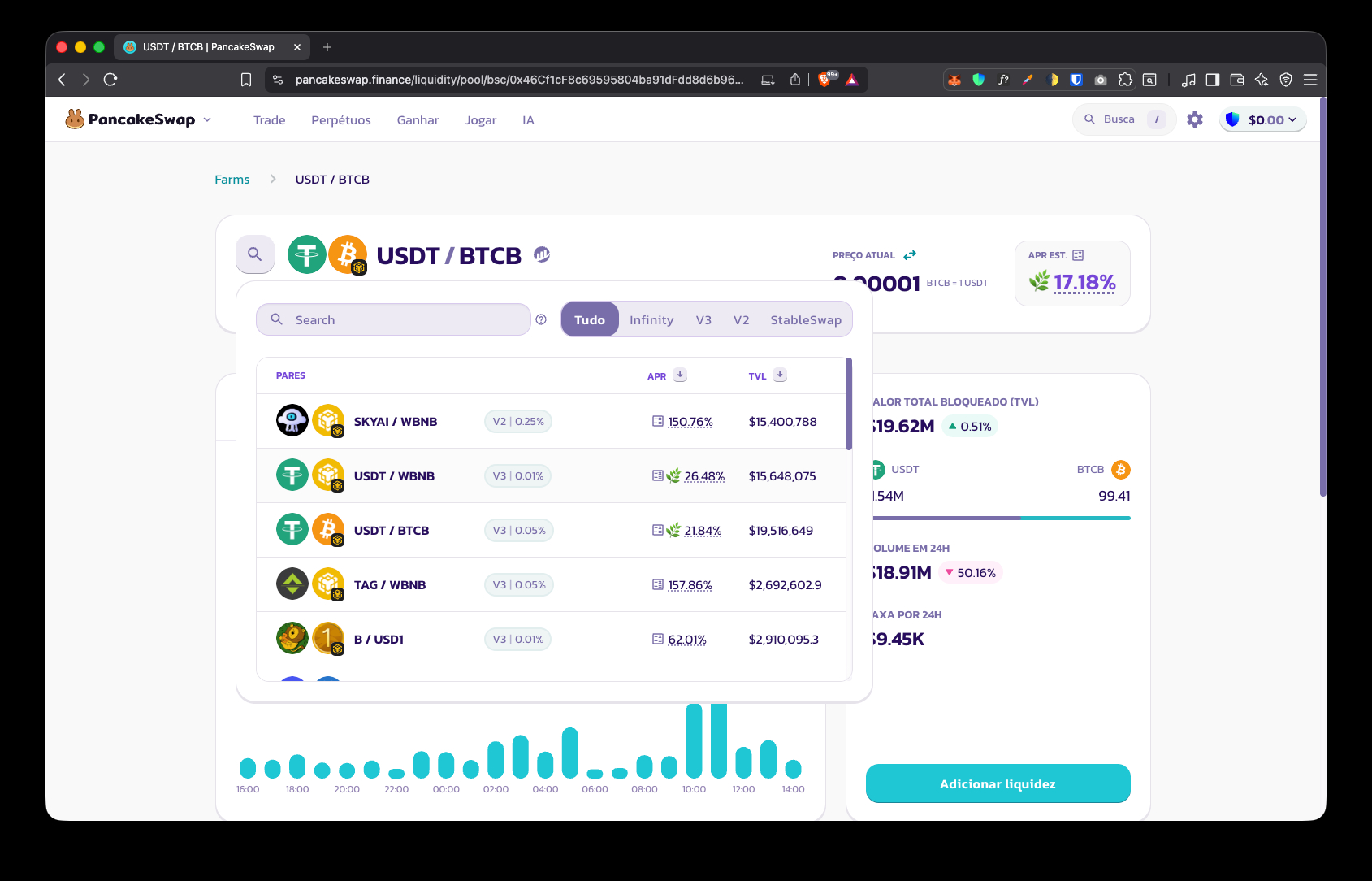Toggle the browser sidebar panel

tap(1213, 80)
